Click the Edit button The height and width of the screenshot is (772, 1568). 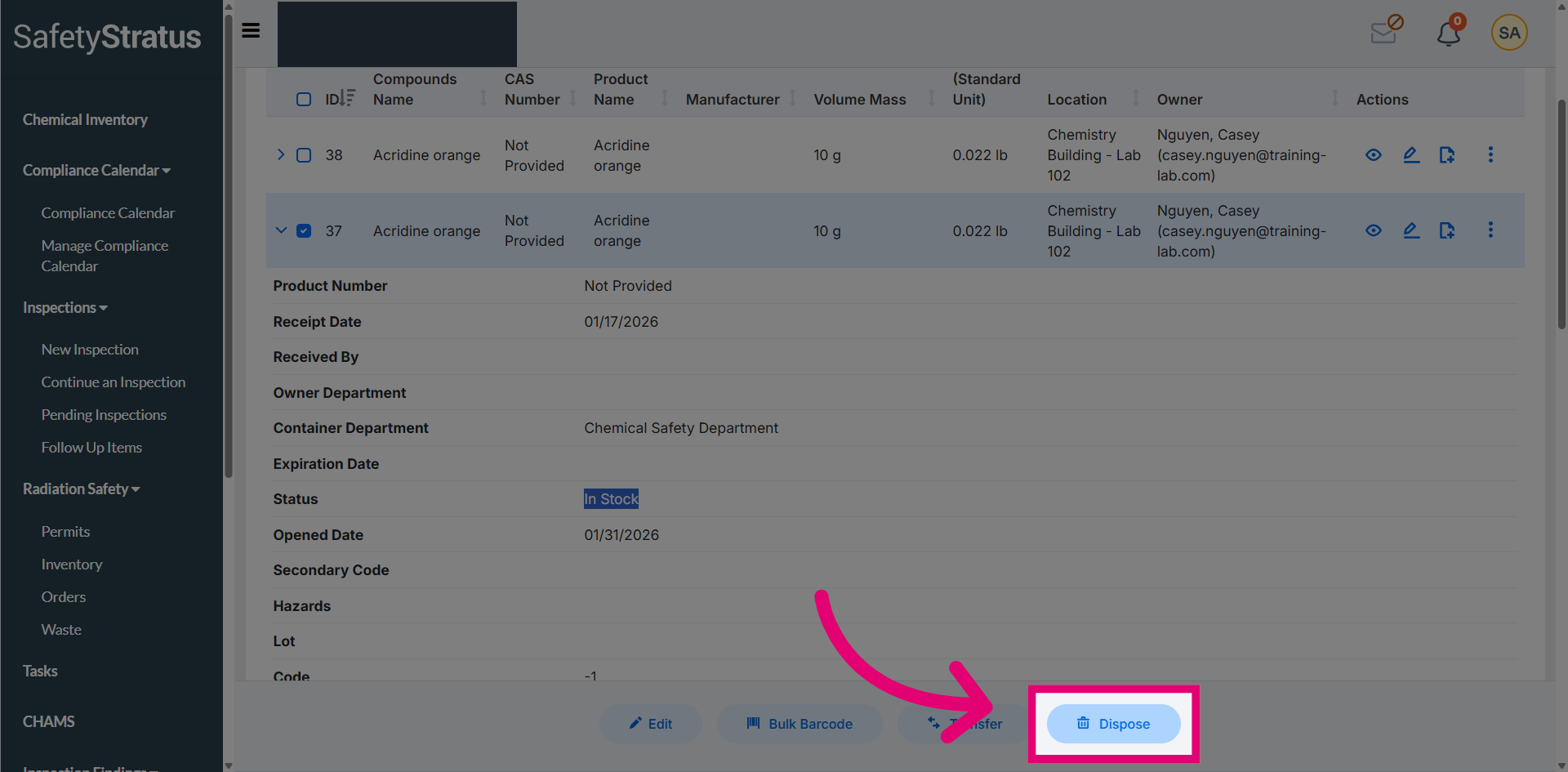coord(651,724)
